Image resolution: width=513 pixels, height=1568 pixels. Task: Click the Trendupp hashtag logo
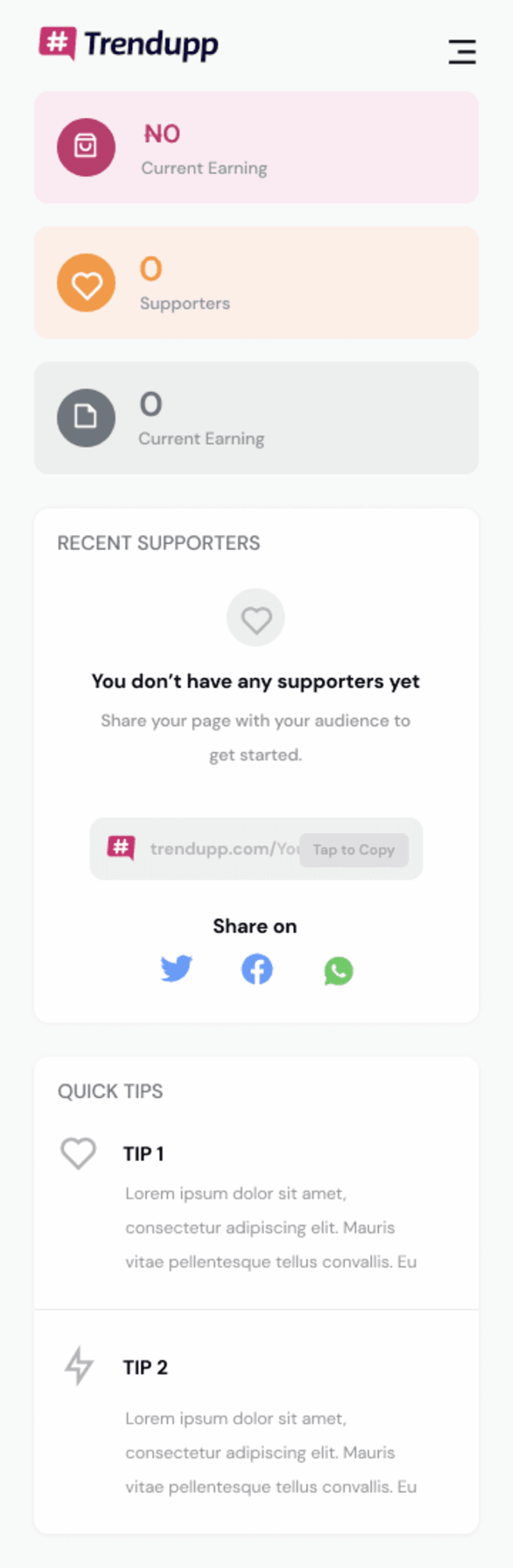[58, 44]
